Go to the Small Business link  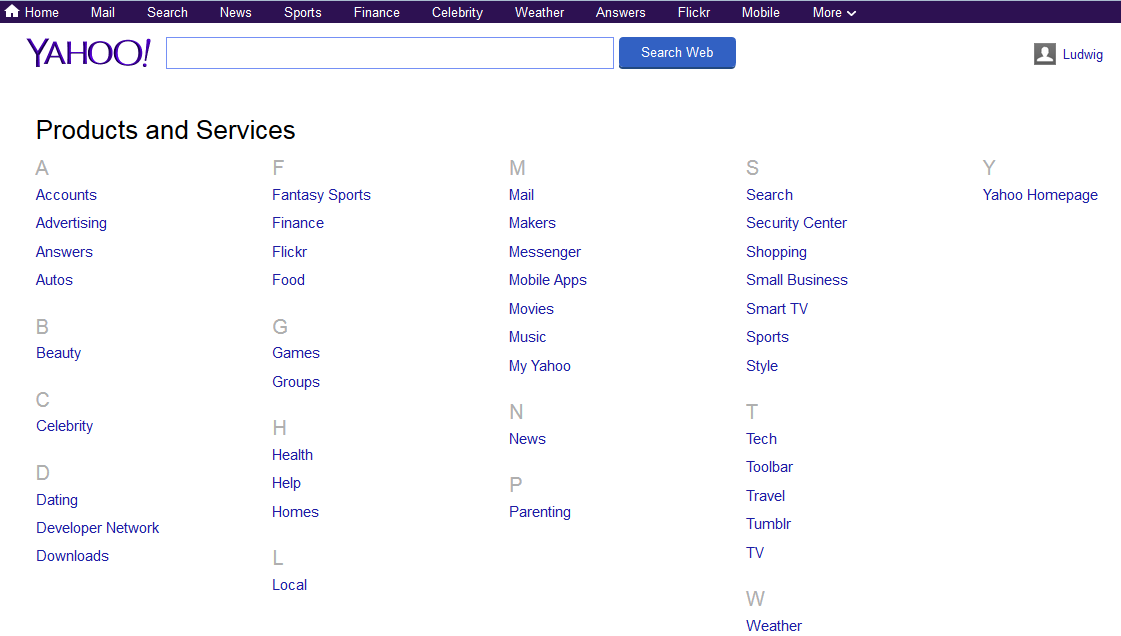(x=797, y=279)
